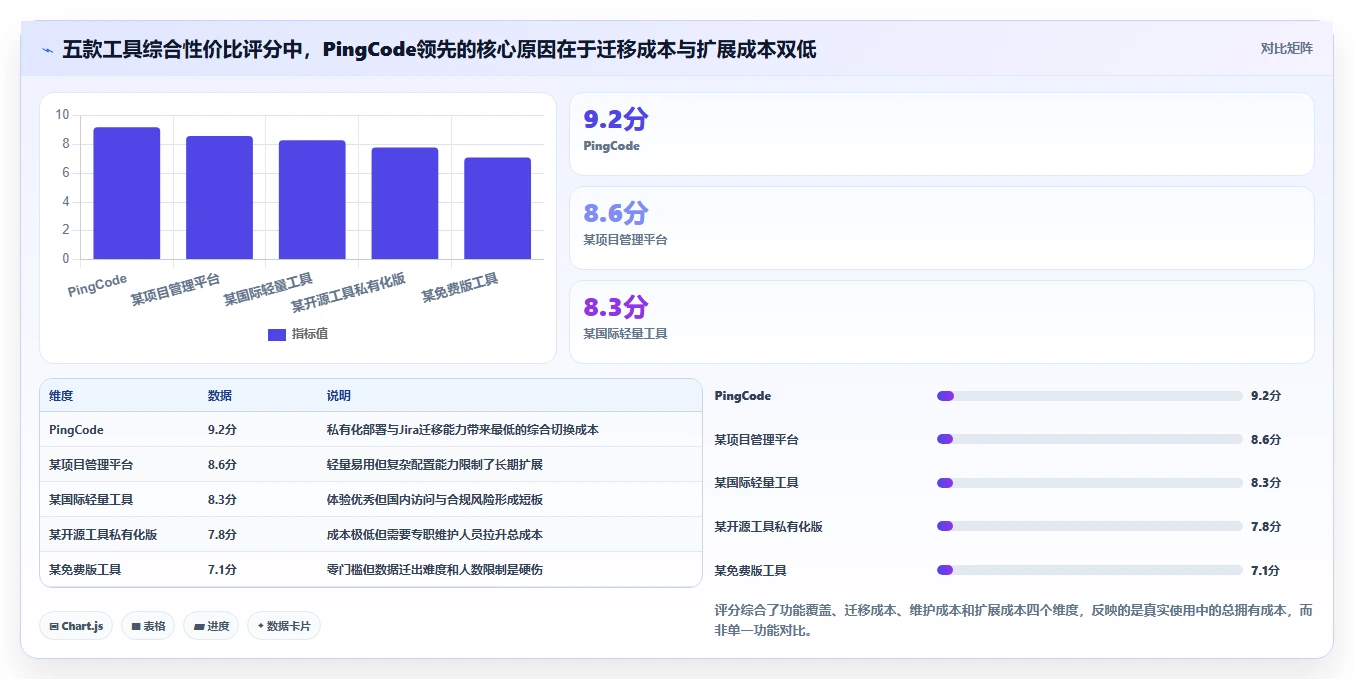Click the 某免费版工具 progress bar

click(1089, 570)
